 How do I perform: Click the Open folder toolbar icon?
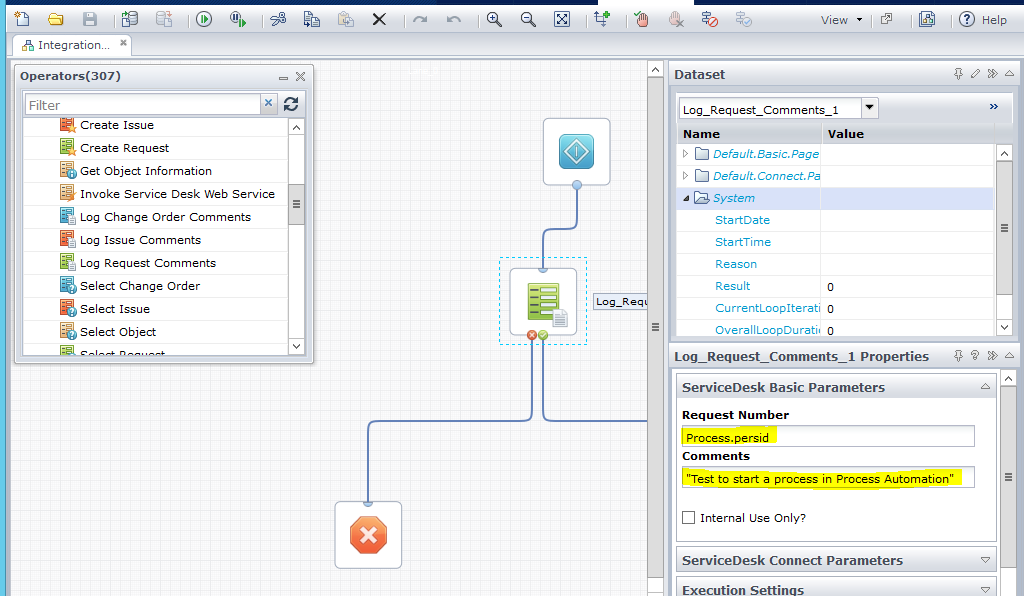click(56, 19)
